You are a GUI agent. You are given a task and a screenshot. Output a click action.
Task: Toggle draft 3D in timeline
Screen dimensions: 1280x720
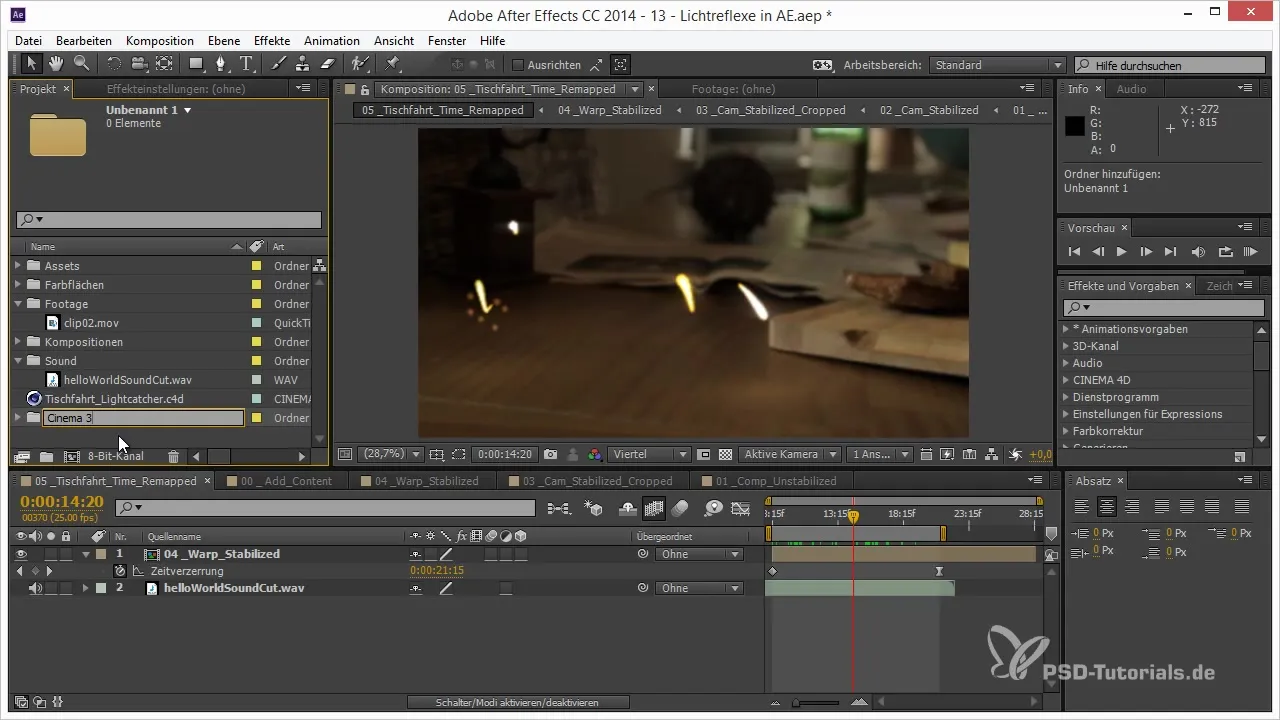pos(596,508)
